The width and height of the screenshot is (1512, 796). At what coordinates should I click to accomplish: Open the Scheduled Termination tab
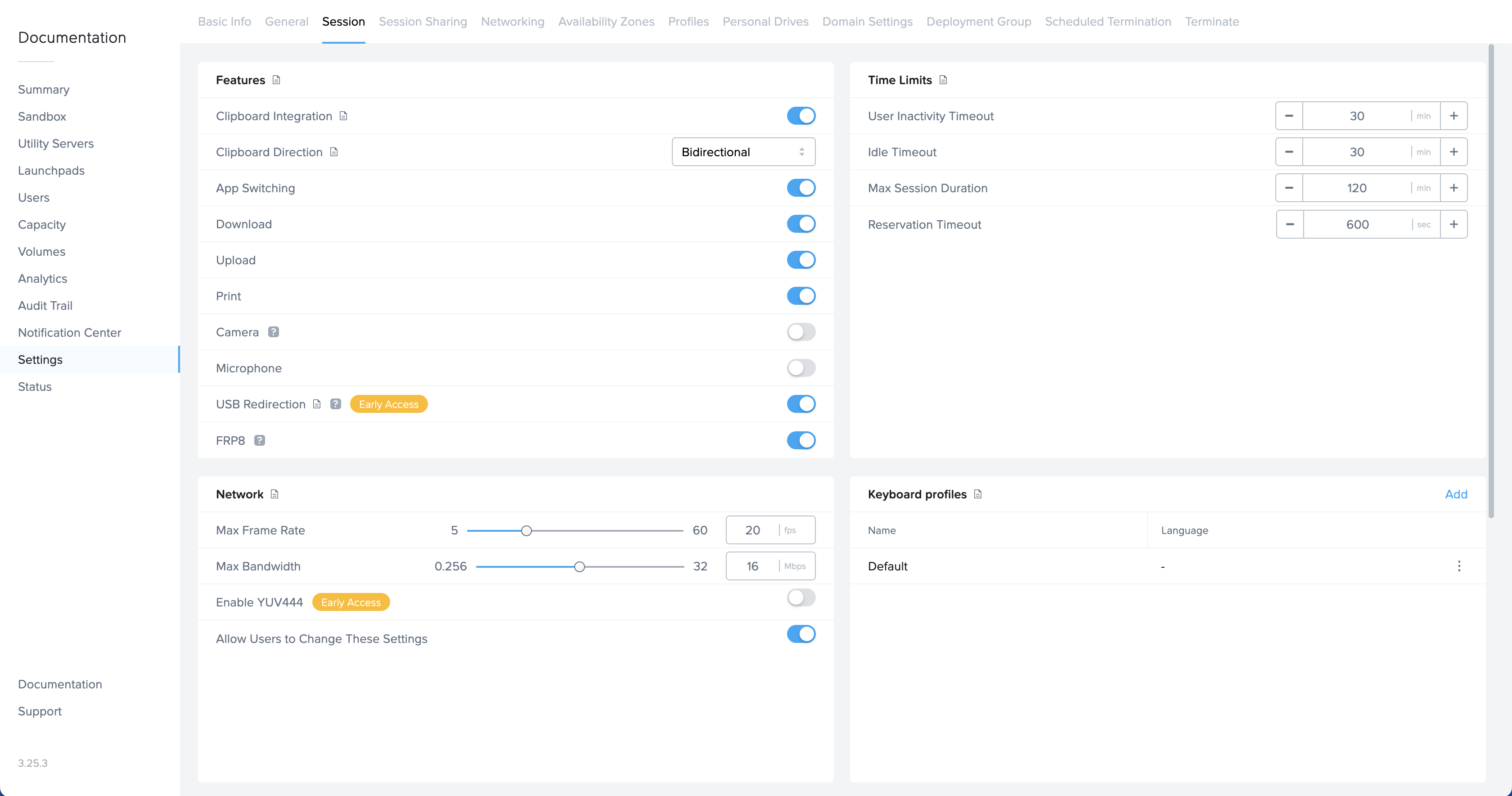(x=1107, y=22)
